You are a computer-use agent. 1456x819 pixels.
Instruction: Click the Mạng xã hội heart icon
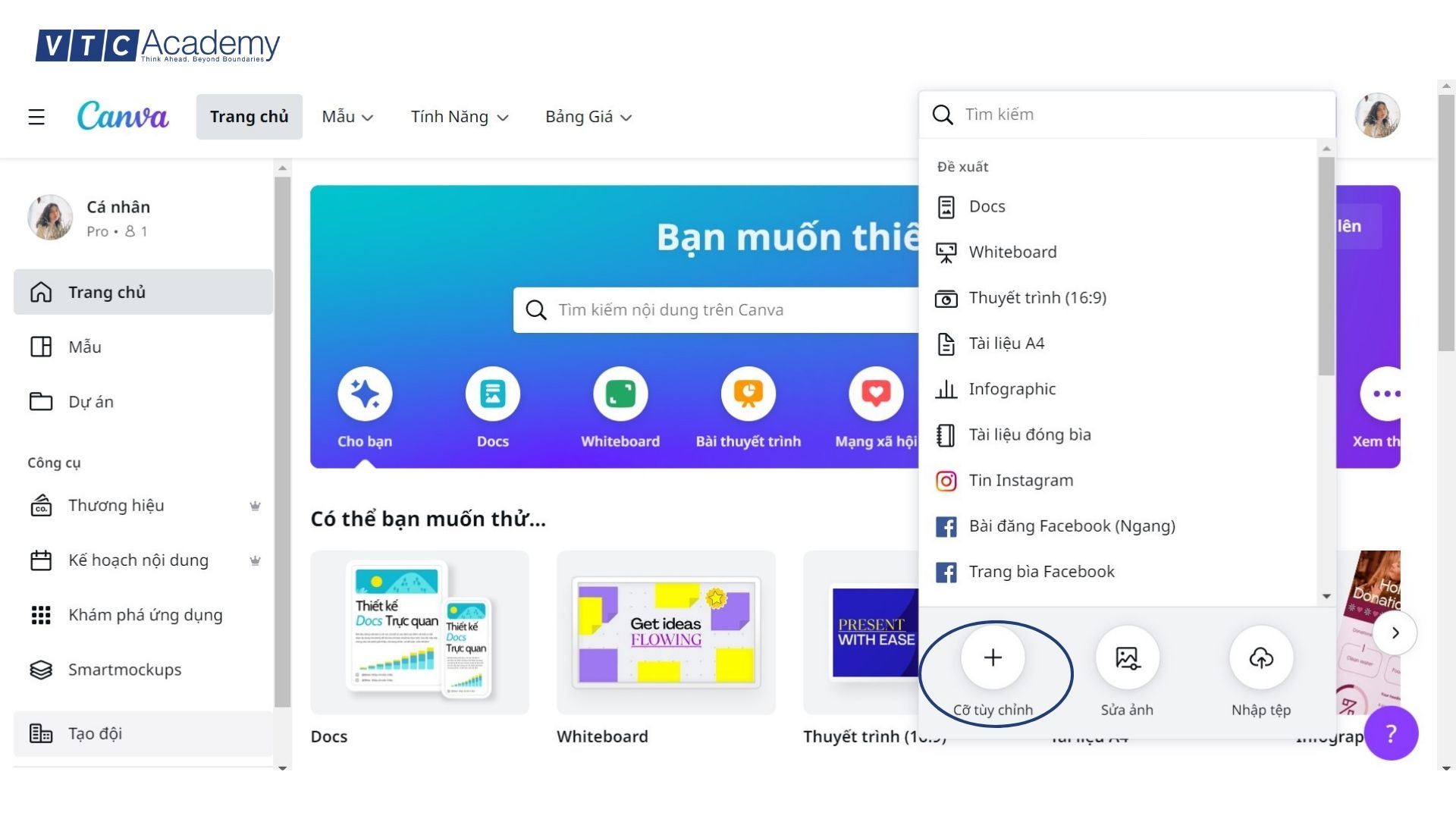pos(876,394)
